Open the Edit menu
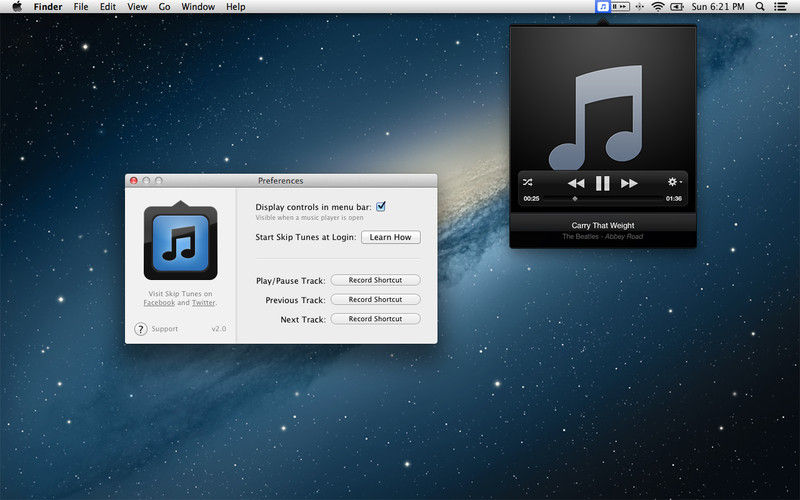This screenshot has height=500, width=800. coord(108,7)
